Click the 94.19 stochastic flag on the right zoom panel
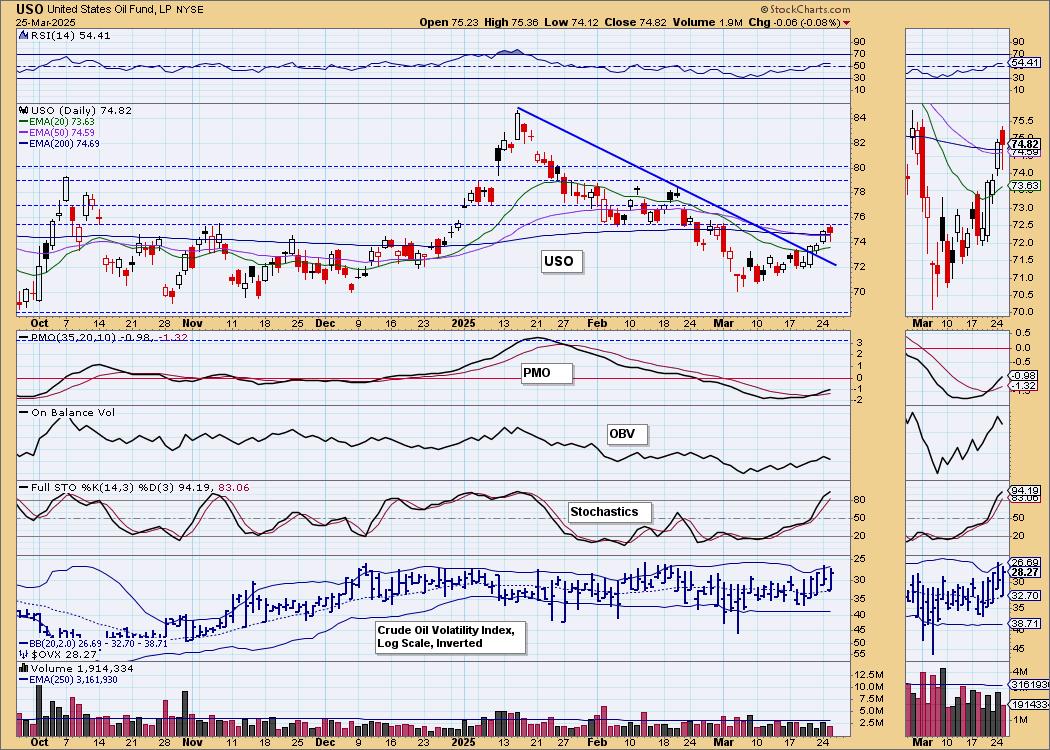1050x750 pixels. click(x=1026, y=490)
